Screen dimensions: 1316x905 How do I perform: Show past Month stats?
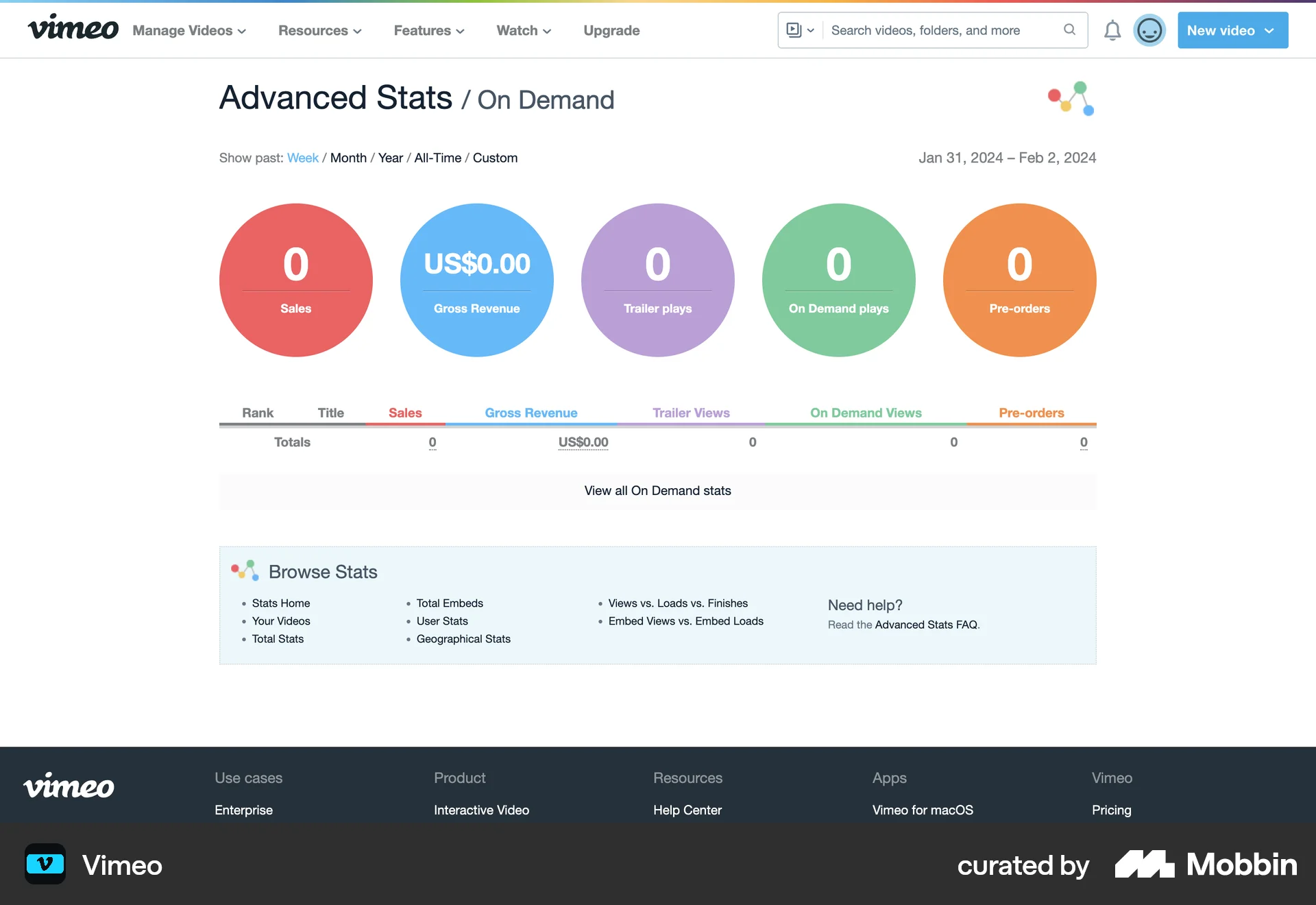(x=348, y=158)
